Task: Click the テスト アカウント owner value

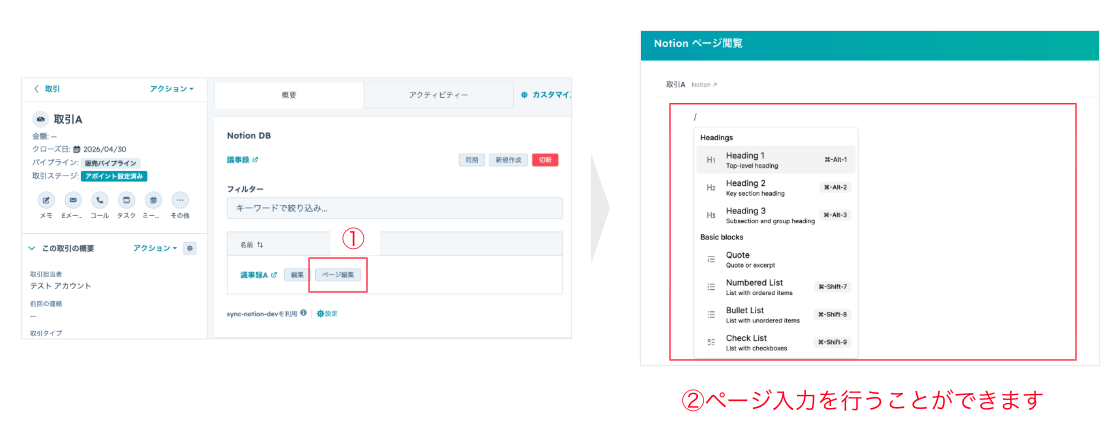Action: click(x=61, y=286)
